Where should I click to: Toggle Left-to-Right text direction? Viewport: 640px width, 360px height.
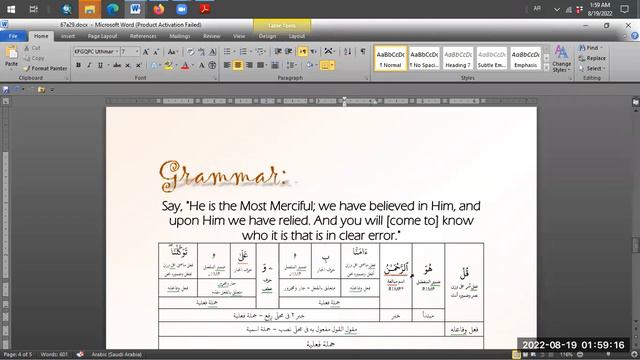[302, 51]
